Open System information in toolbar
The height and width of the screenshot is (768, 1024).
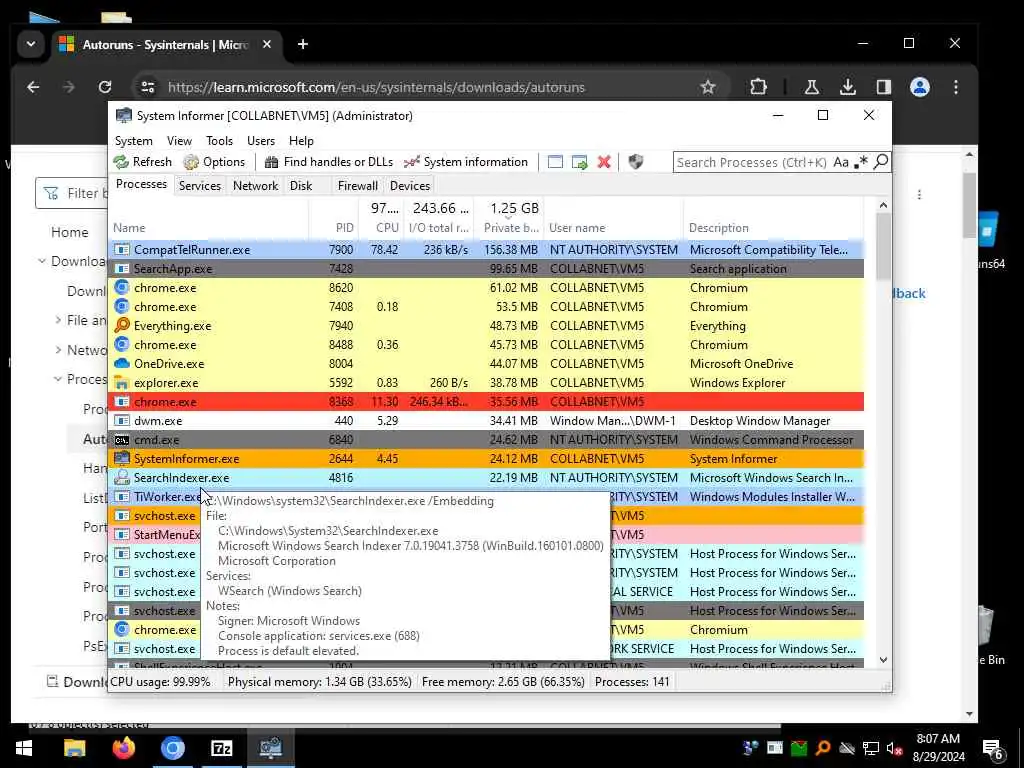pos(466,162)
